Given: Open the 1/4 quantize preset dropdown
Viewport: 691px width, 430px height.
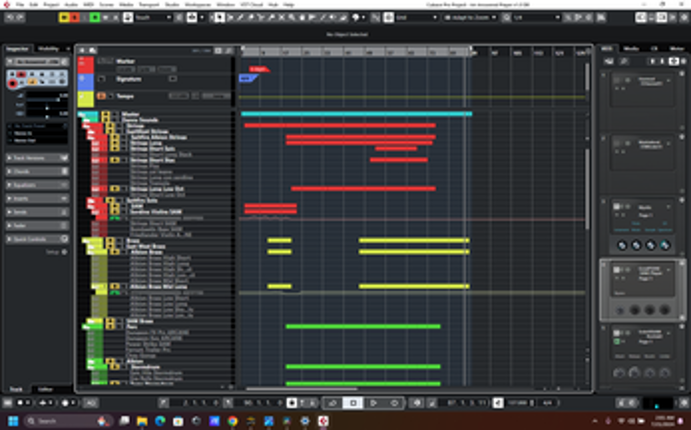Looking at the screenshot, I should (536, 18).
